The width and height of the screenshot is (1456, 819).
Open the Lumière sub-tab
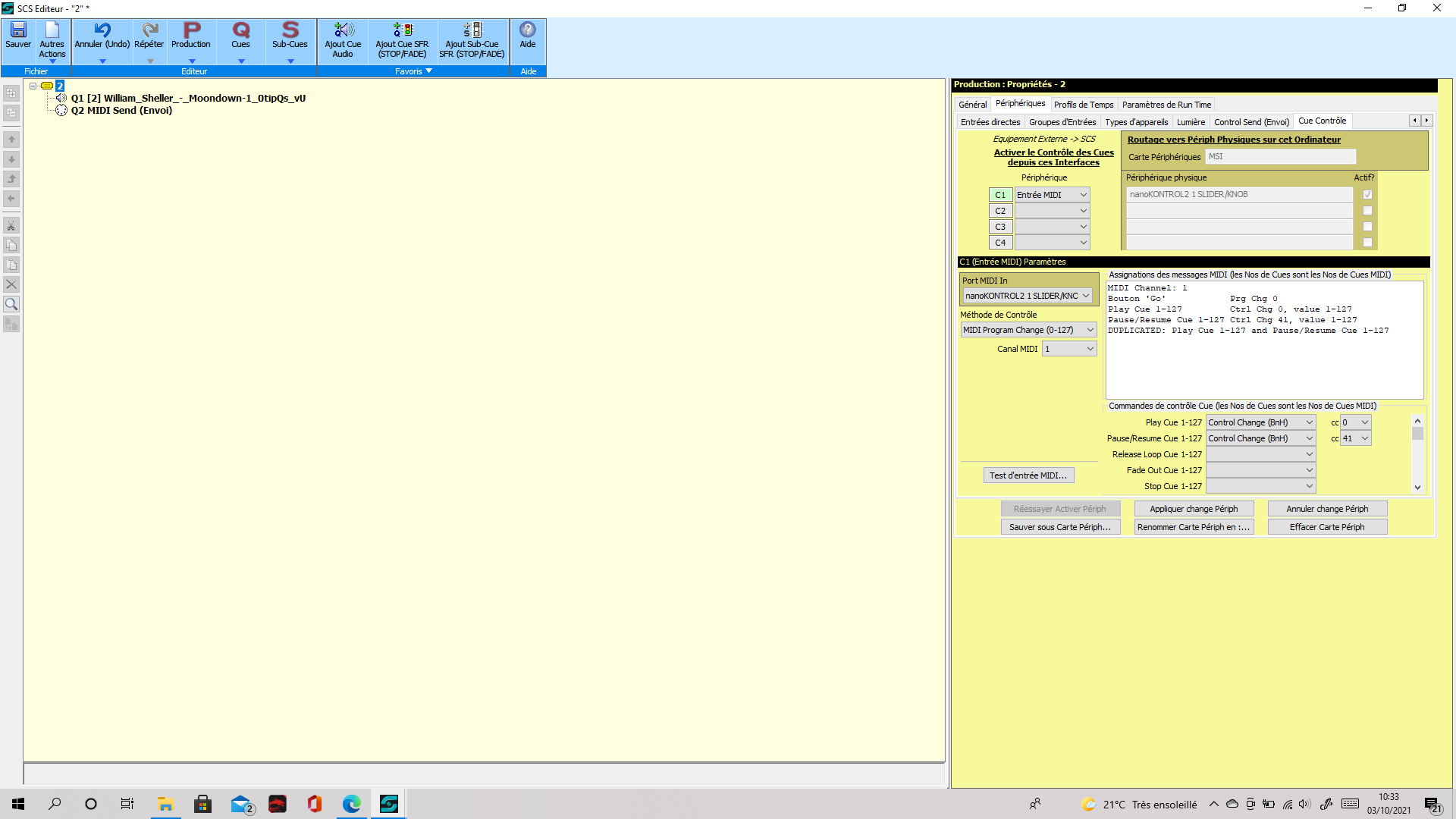pos(1191,122)
